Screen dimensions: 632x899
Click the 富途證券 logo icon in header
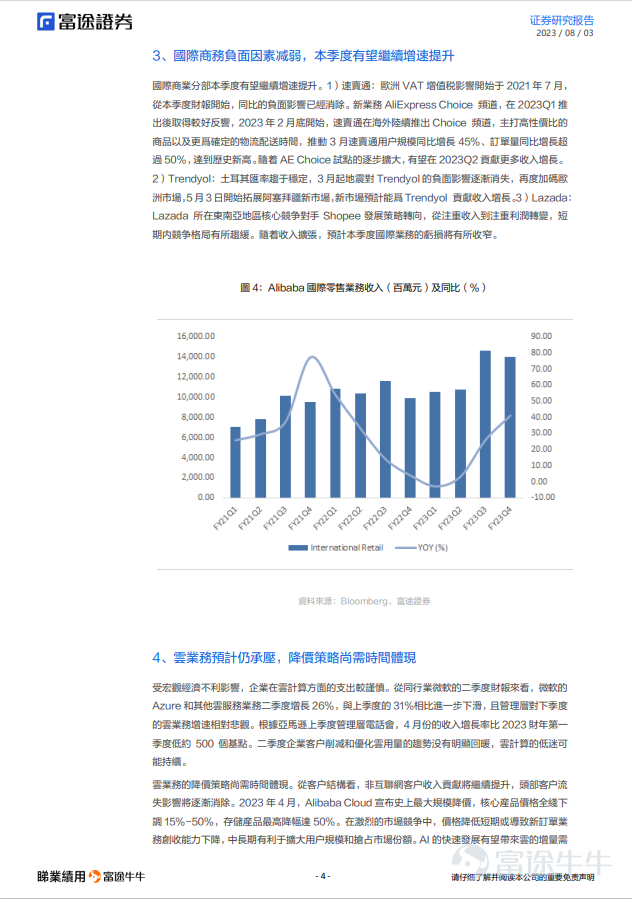[46, 22]
